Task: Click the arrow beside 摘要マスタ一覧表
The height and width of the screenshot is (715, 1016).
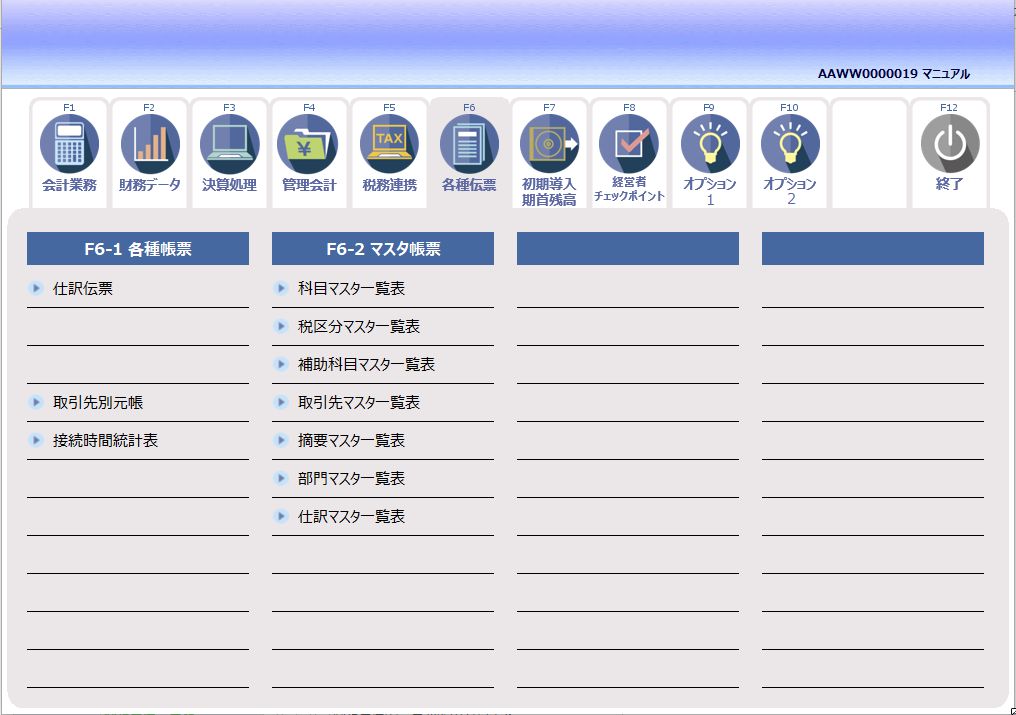Action: pyautogui.click(x=281, y=441)
